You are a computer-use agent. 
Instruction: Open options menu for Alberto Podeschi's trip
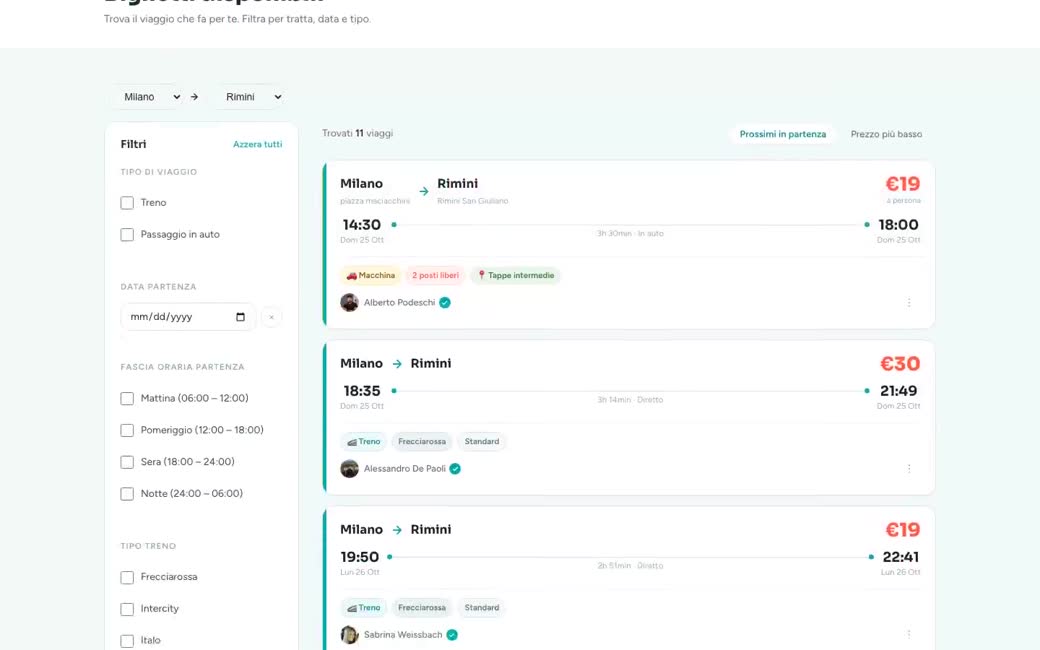pos(909,302)
